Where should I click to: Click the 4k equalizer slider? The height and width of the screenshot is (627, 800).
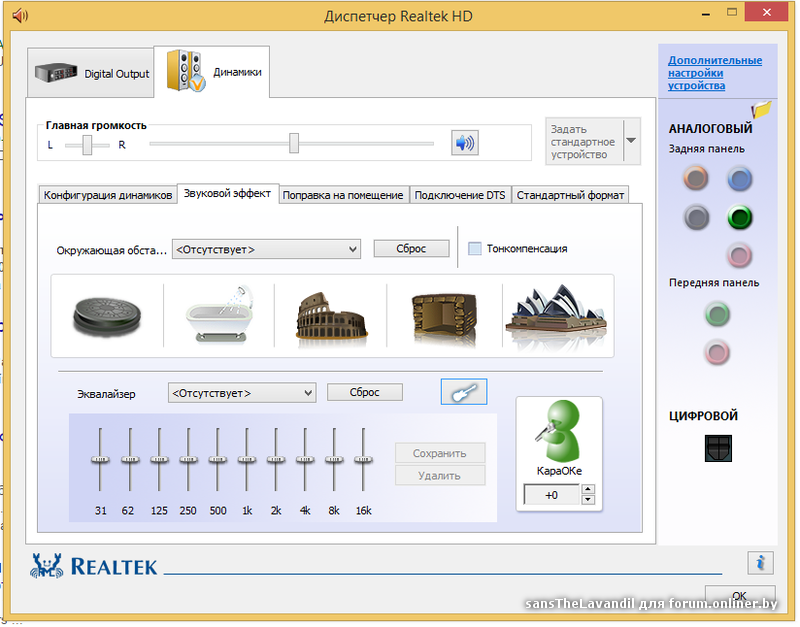coord(306,462)
